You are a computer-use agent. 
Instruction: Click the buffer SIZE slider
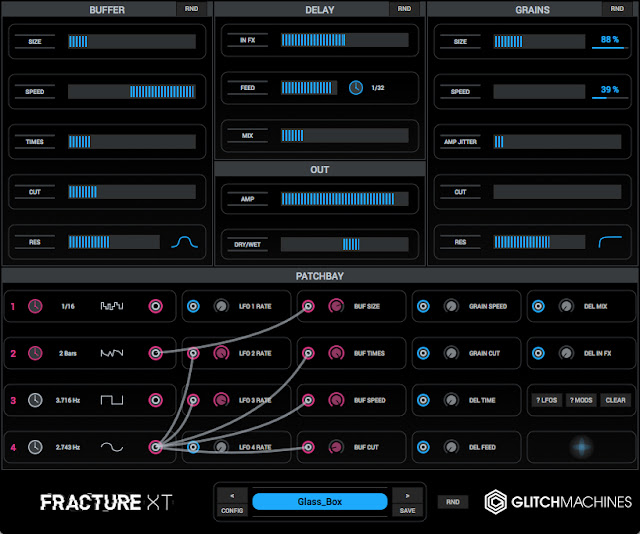[x=132, y=41]
